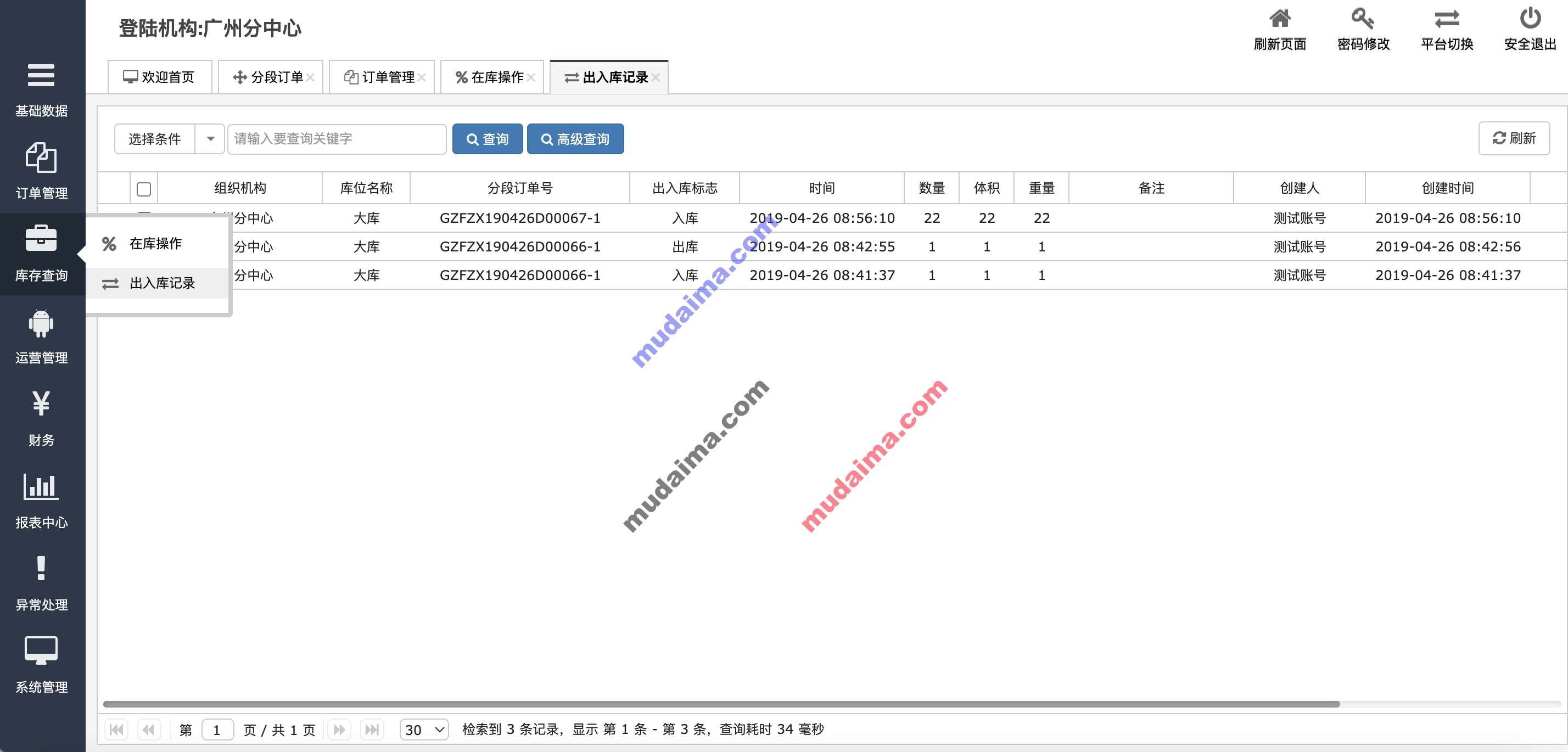Sort by the 组织机构 column header
Viewport: 1568px width, 752px height.
point(240,188)
